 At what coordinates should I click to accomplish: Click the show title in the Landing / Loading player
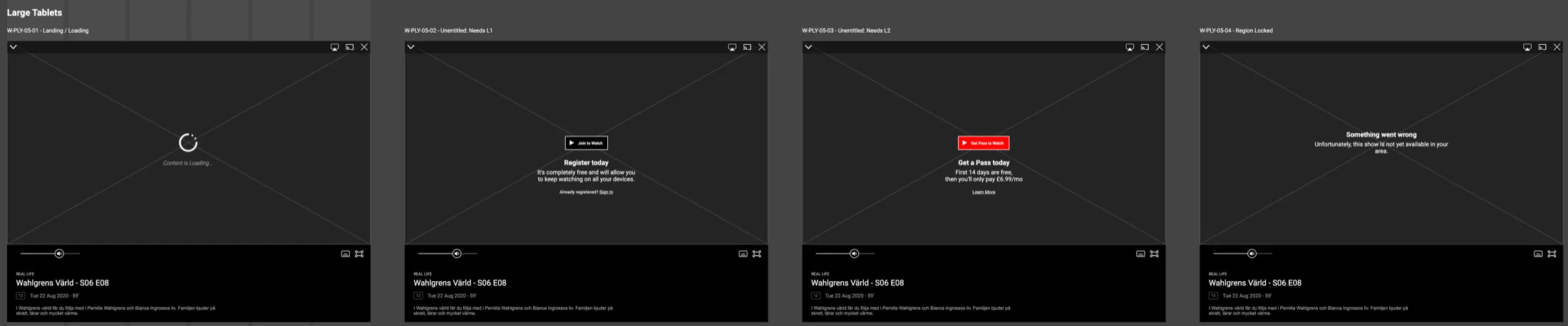pos(63,283)
